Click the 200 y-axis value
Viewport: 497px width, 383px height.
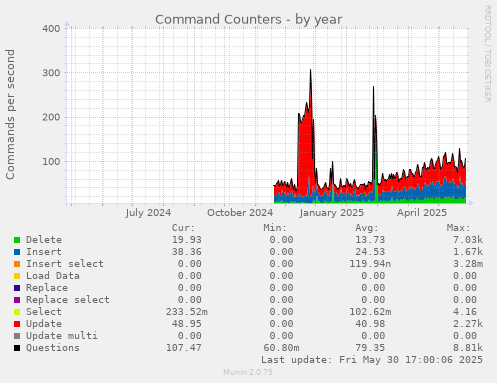click(x=51, y=117)
